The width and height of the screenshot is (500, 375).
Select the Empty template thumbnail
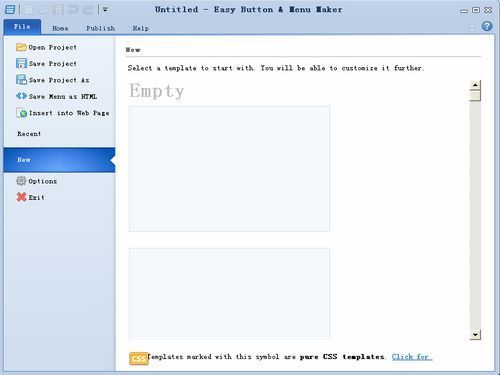229,168
